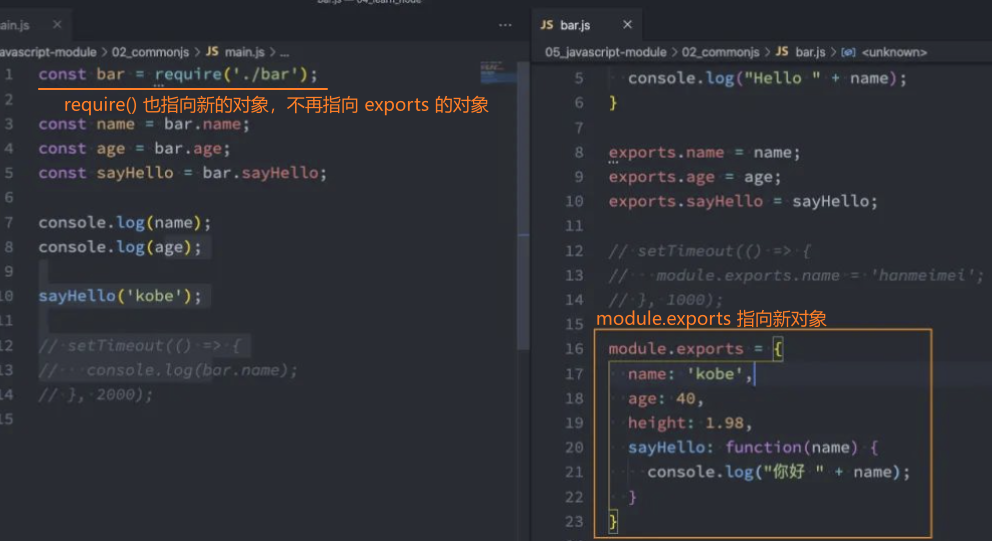992x541 pixels.
Task: Close the bar.js editor tab
Action: click(x=627, y=24)
